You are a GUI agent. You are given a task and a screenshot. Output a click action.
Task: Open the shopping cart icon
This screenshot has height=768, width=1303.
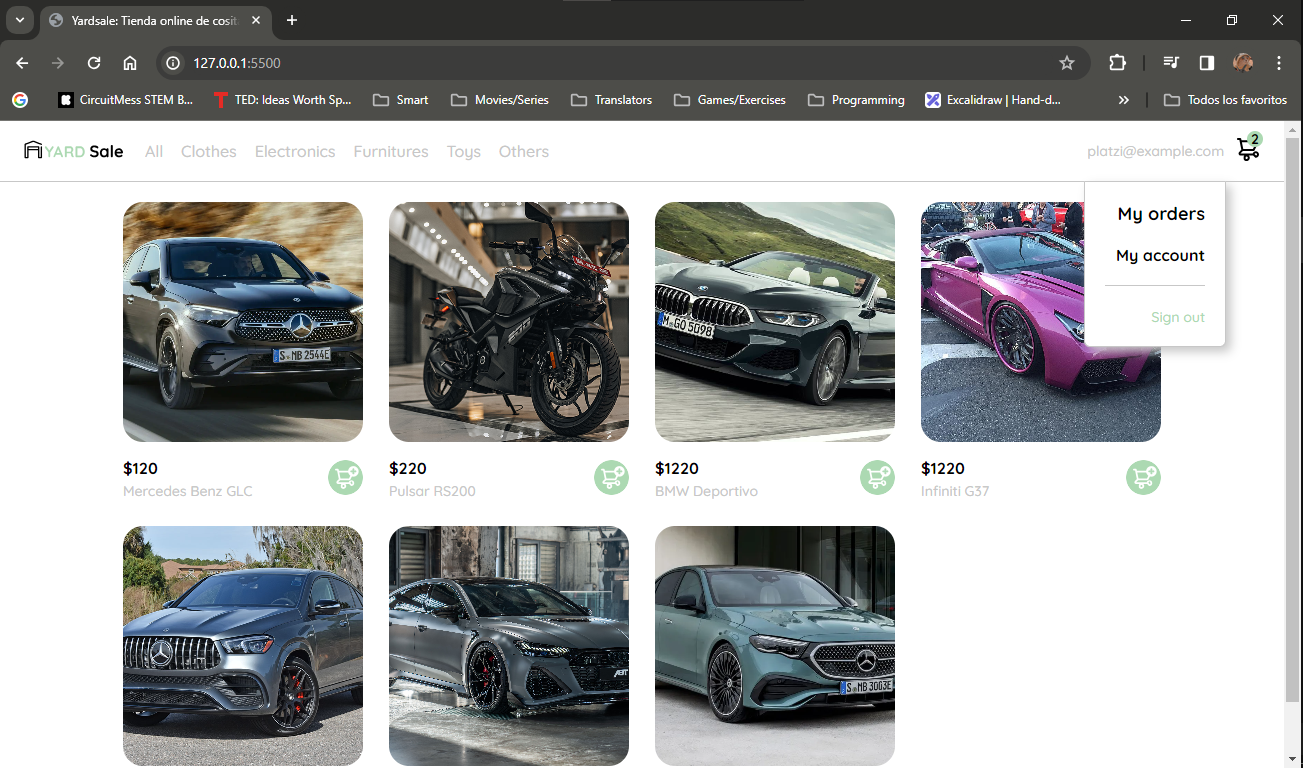tap(1247, 150)
